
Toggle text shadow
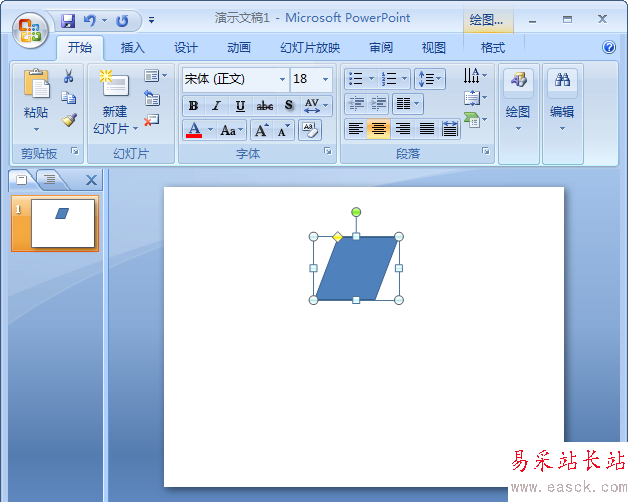289,106
